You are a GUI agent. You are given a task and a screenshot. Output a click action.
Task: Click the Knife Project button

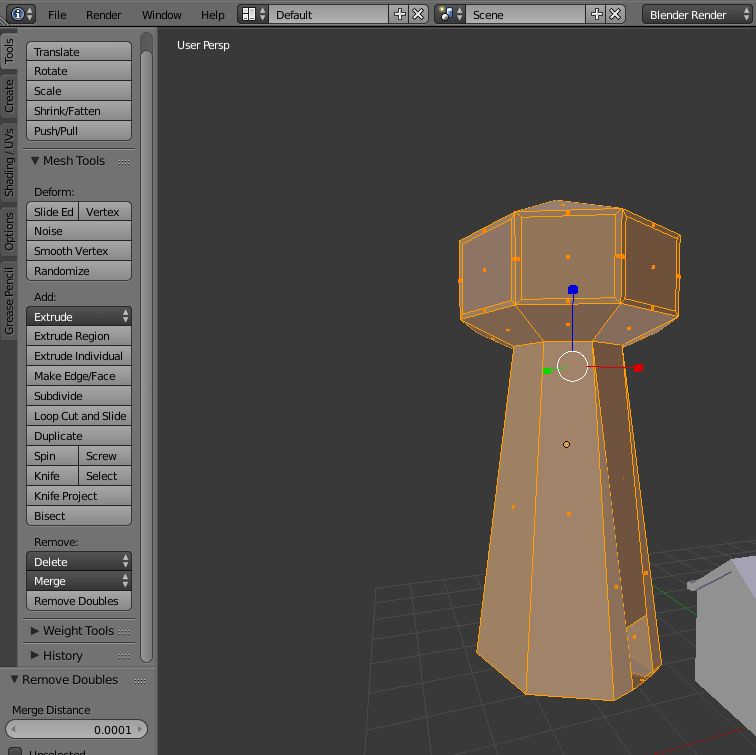(x=79, y=496)
